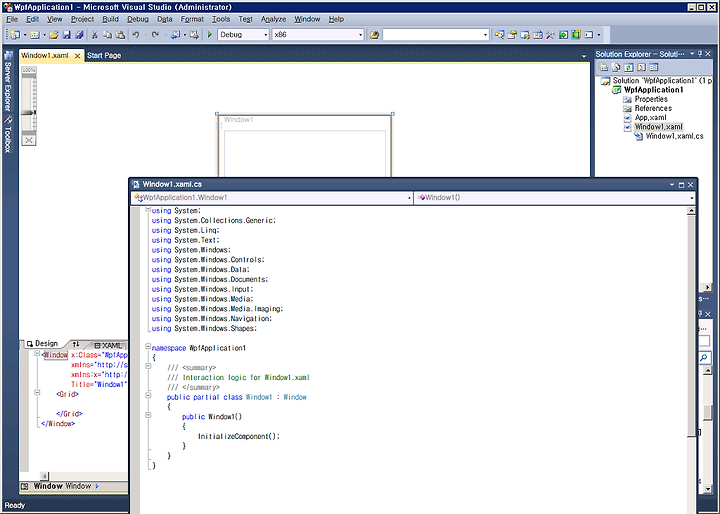This screenshot has width=720, height=514.
Task: Open the Analyze menu
Action: pos(273,19)
